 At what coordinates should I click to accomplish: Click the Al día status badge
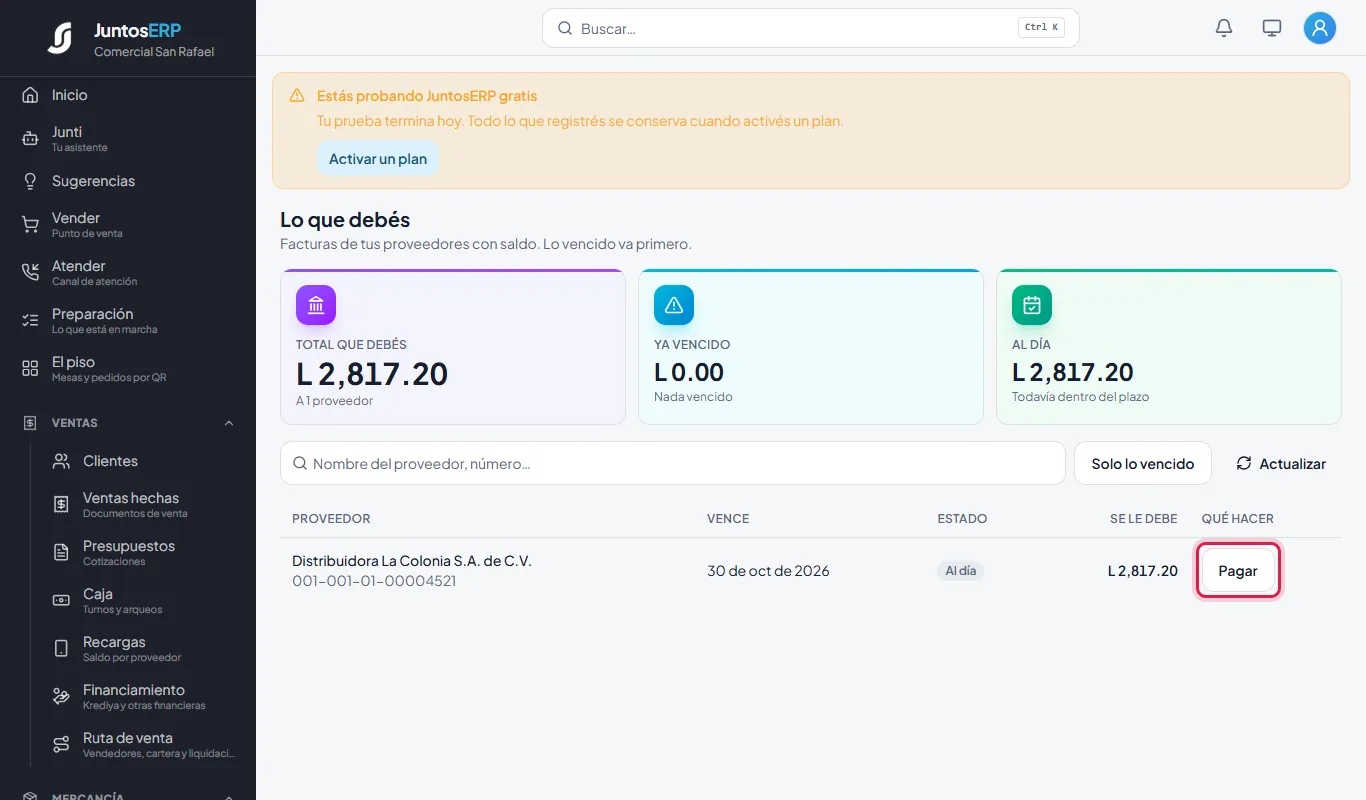tap(961, 571)
